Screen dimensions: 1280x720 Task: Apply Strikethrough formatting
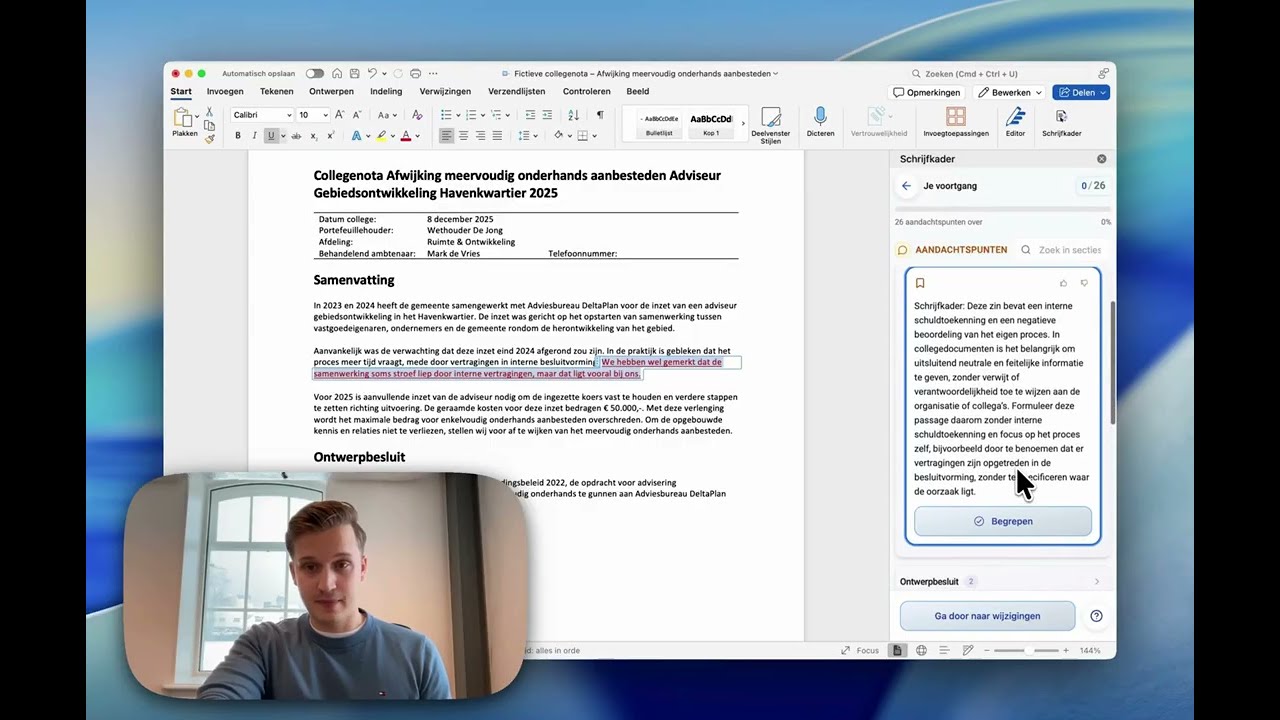pyautogui.click(x=296, y=136)
